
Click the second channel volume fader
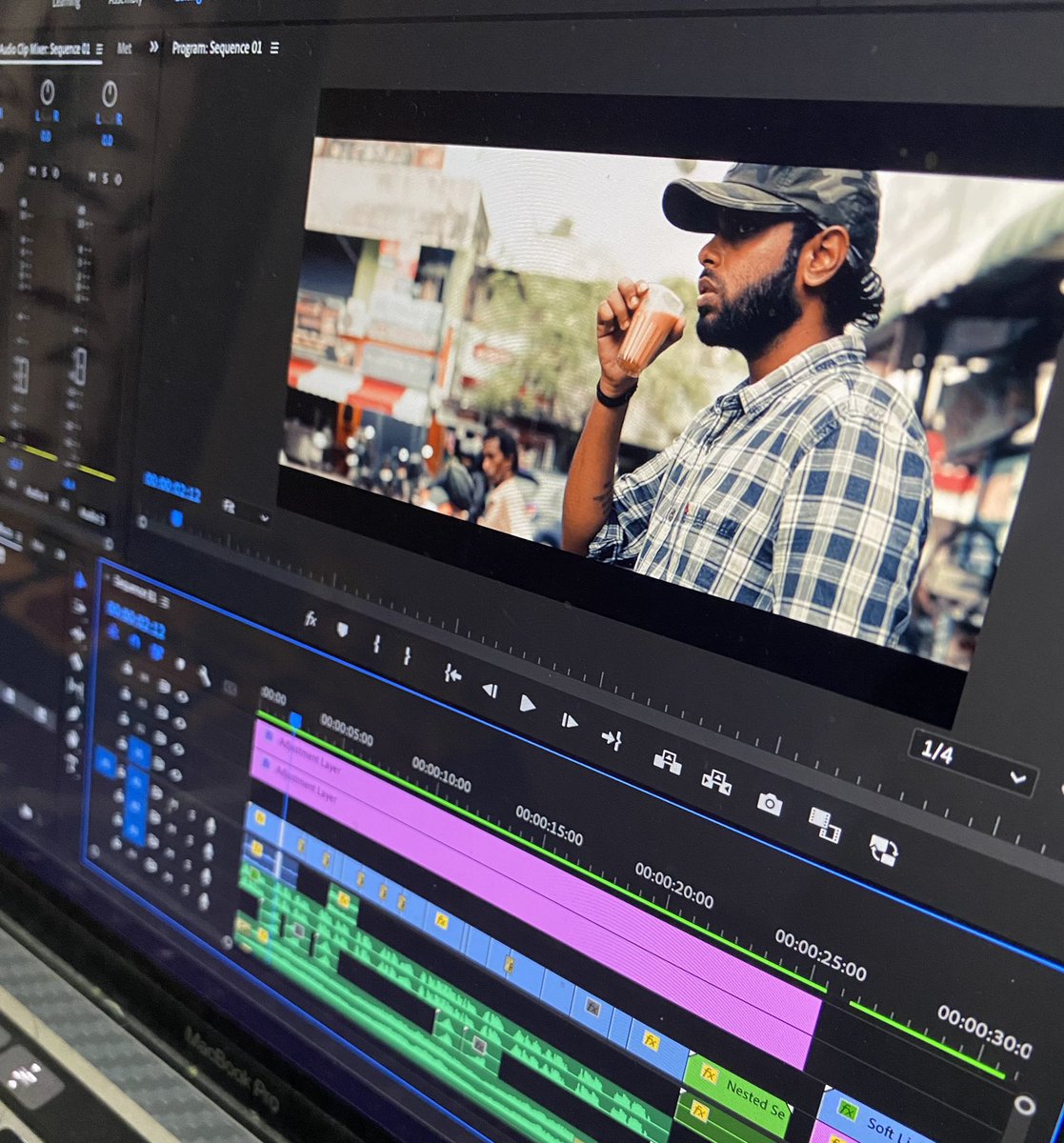point(78,367)
